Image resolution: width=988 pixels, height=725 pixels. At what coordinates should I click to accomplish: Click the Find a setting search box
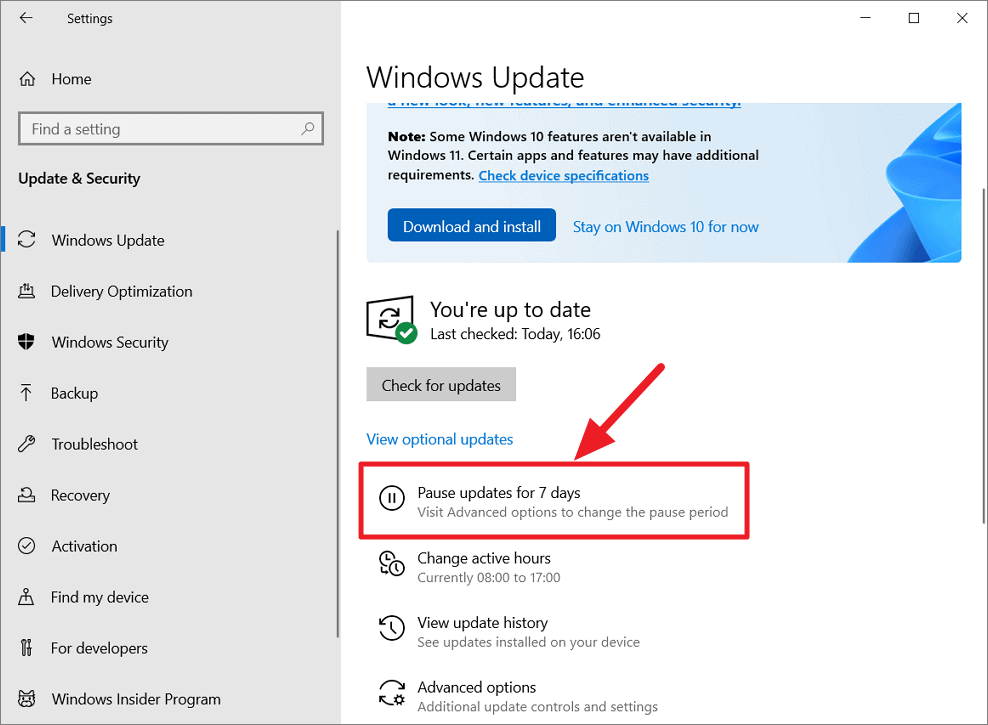171,129
